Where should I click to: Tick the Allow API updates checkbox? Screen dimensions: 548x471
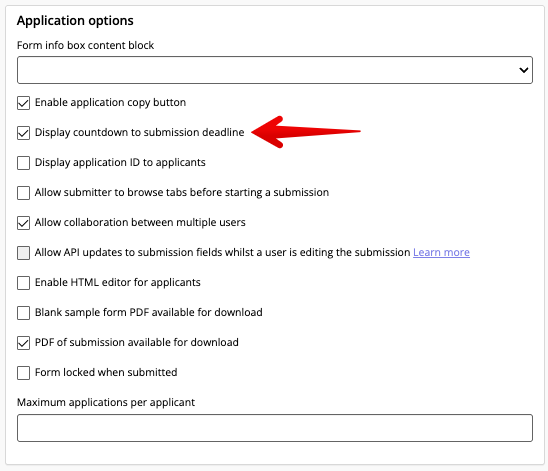[23, 253]
